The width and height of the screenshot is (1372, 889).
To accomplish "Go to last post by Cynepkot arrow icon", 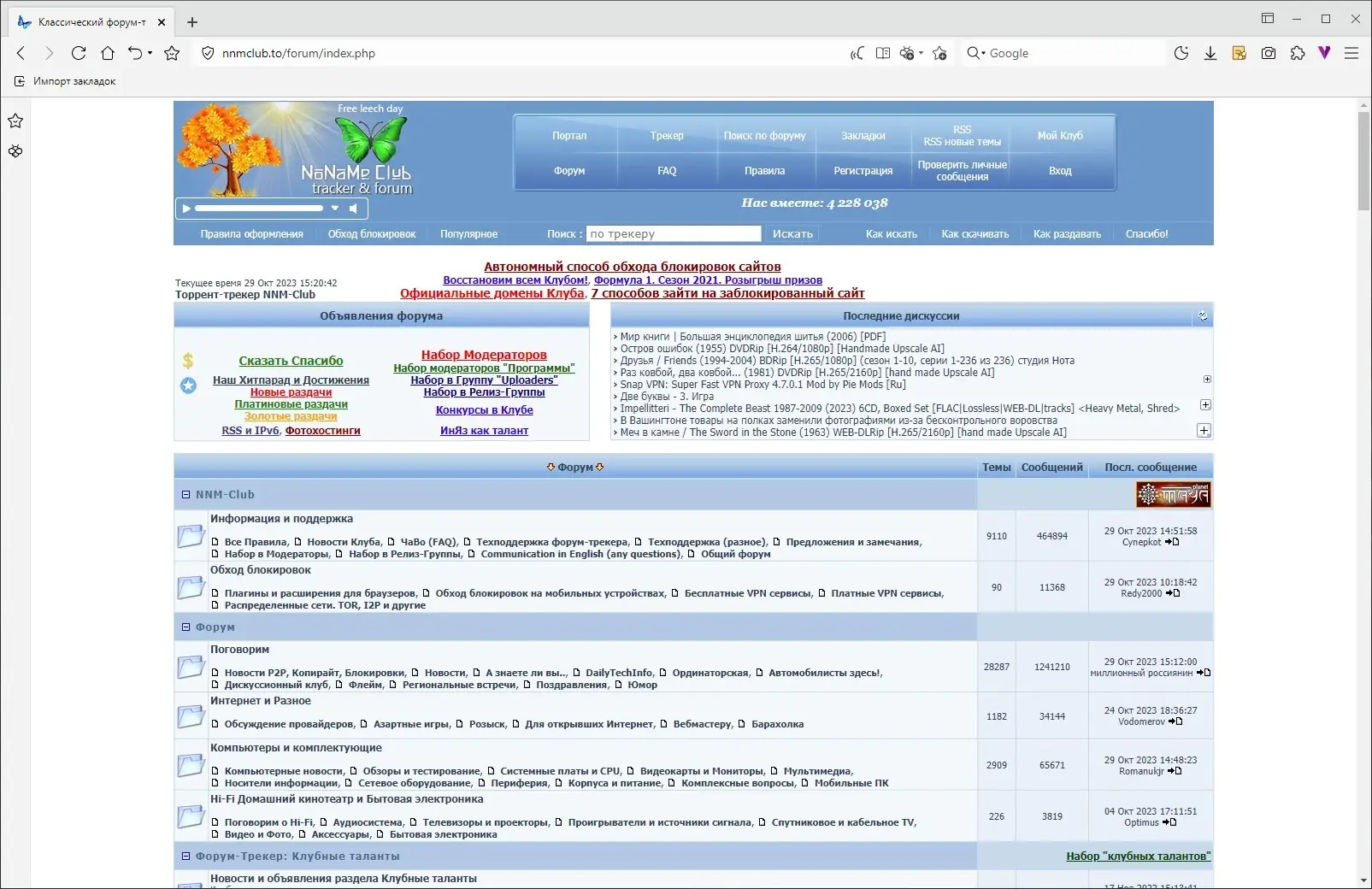I will point(1172,542).
